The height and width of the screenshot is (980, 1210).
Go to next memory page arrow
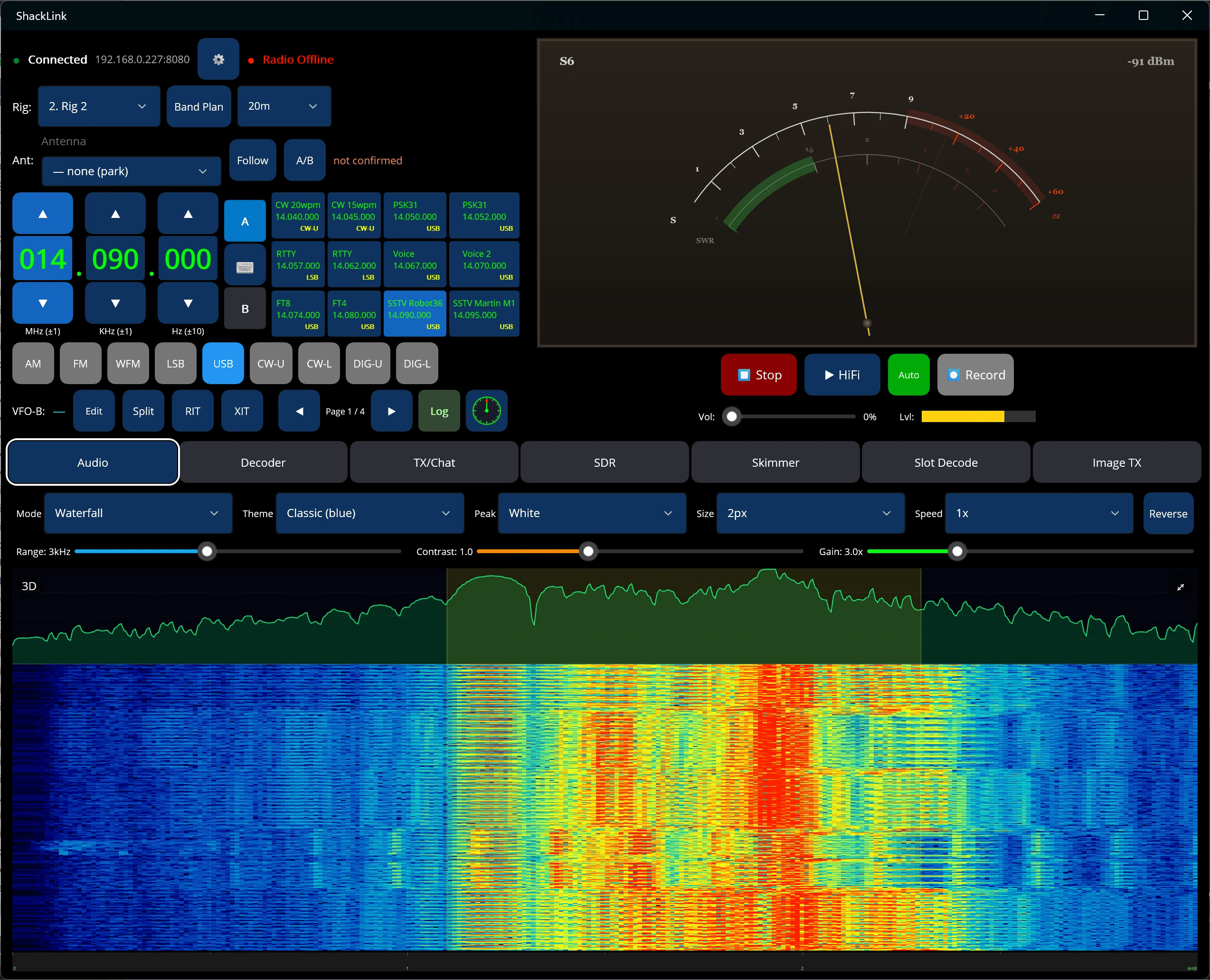392,411
